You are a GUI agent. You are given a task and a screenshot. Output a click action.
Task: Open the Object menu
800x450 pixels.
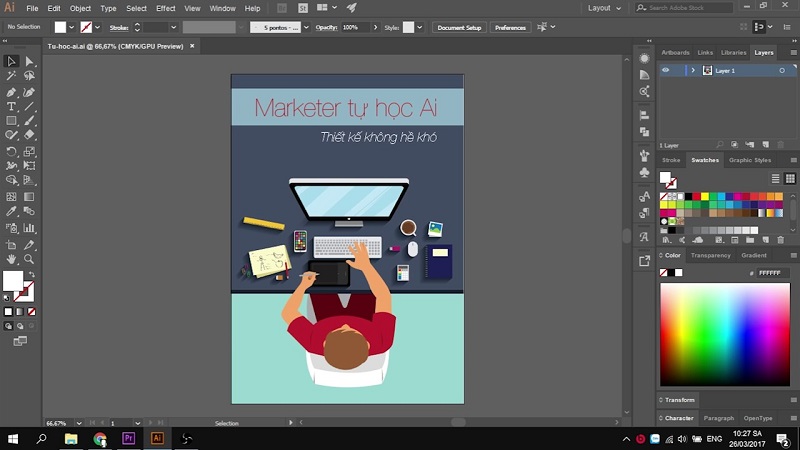[80, 8]
